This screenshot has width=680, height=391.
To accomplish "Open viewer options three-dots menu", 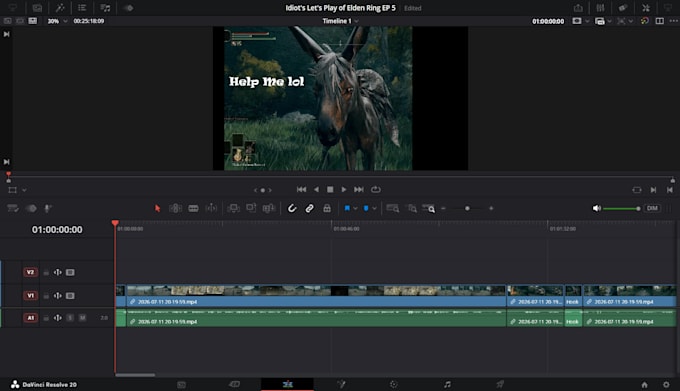I will (x=673, y=21).
